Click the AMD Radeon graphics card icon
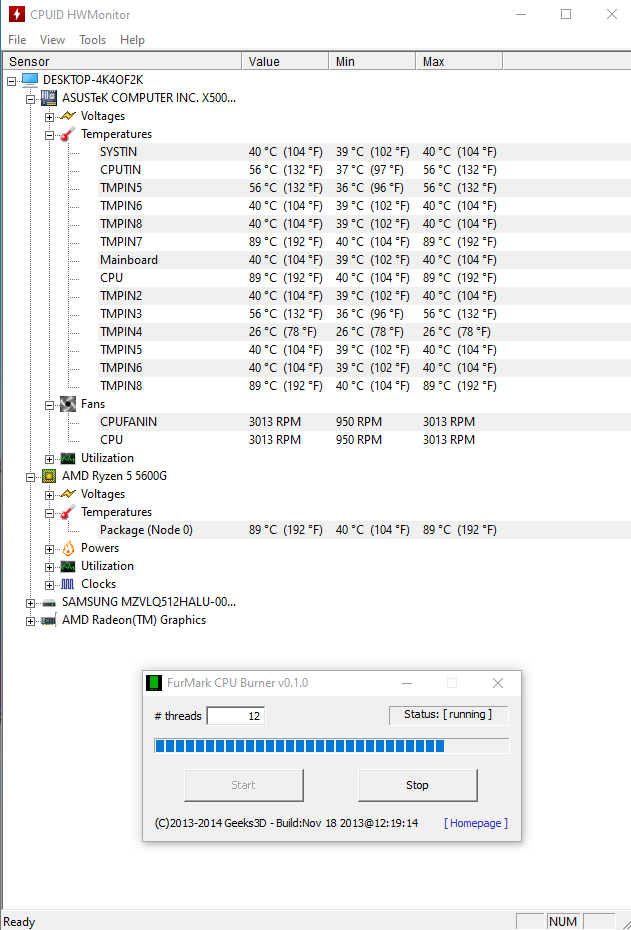Screen dimensions: 631x930 pyautogui.click(x=49, y=620)
